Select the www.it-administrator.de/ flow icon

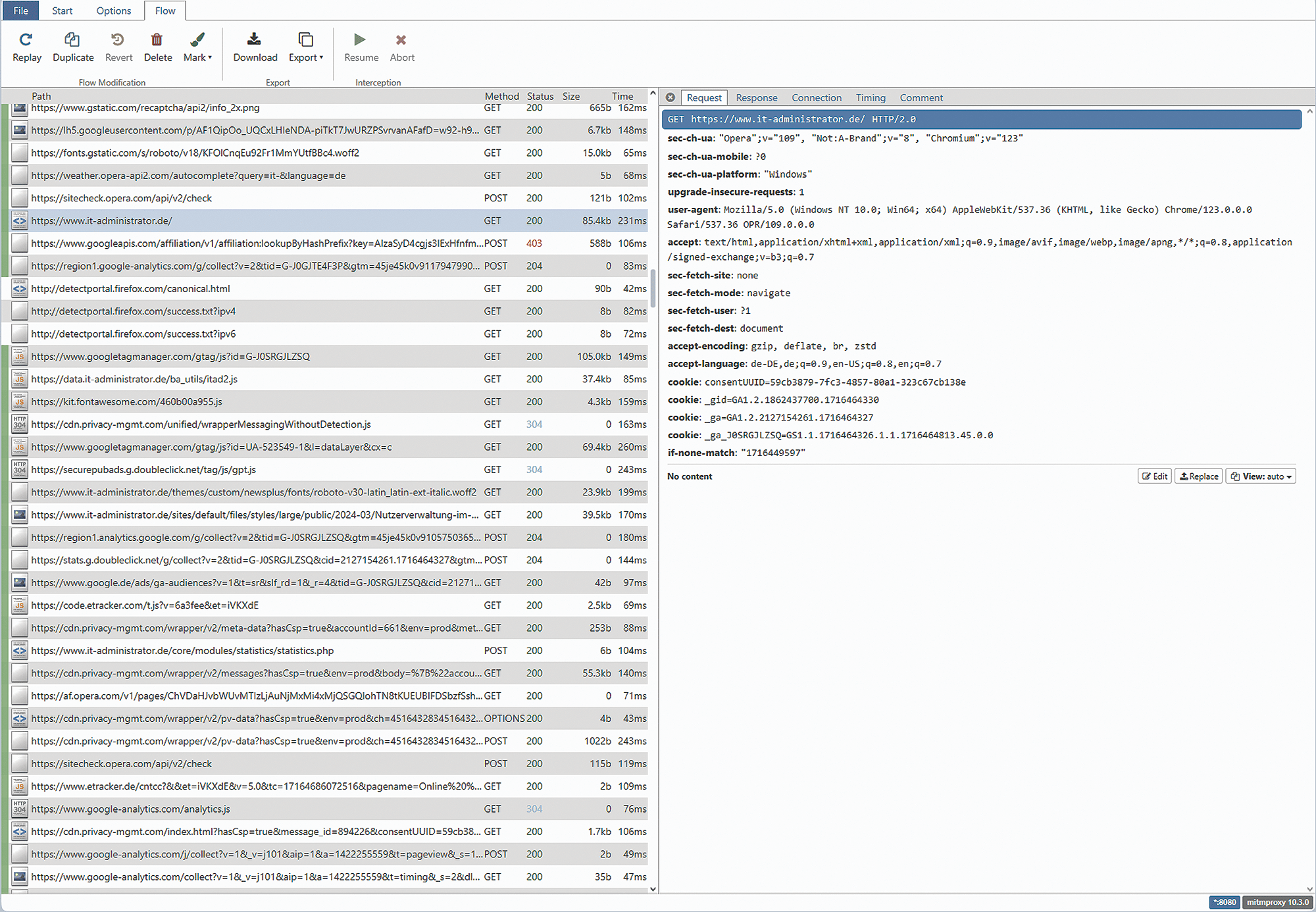coord(20,220)
